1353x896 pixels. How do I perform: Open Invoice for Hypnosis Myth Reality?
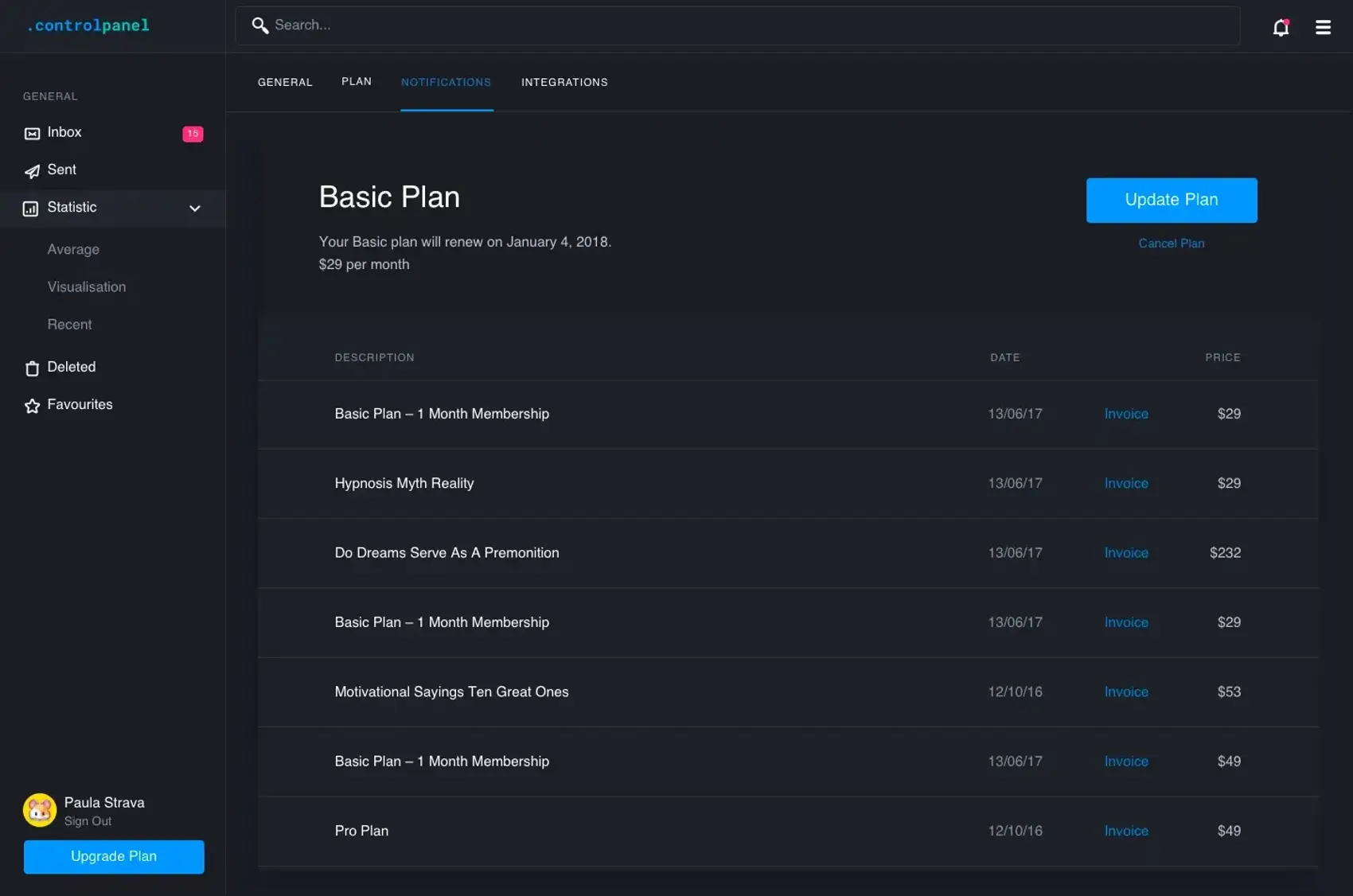(1125, 483)
